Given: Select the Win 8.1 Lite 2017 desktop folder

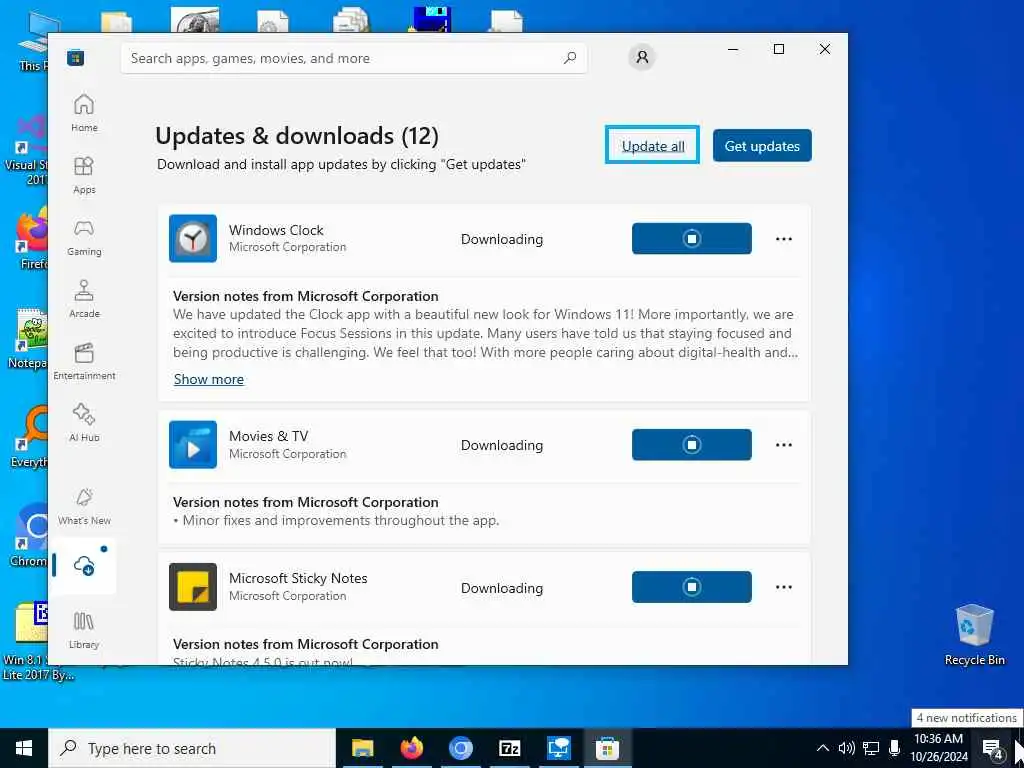Looking at the screenshot, I should tap(33, 642).
